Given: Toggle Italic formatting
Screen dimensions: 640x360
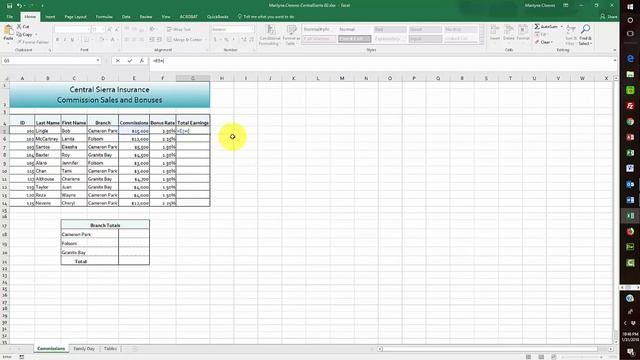Looking at the screenshot, I should 65,40.
